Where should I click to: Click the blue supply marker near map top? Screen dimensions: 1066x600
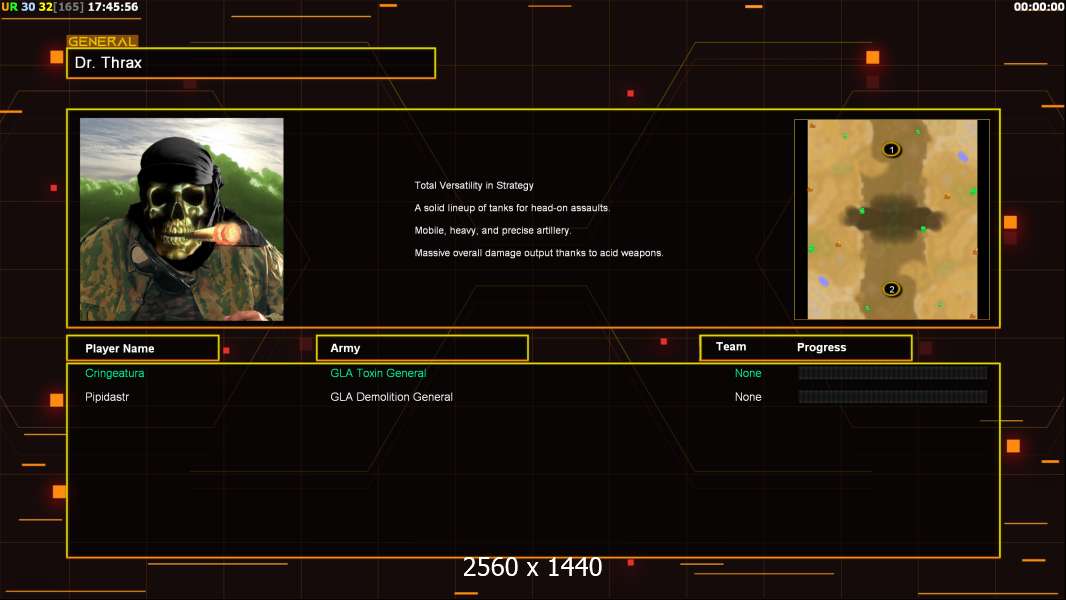tap(963, 157)
